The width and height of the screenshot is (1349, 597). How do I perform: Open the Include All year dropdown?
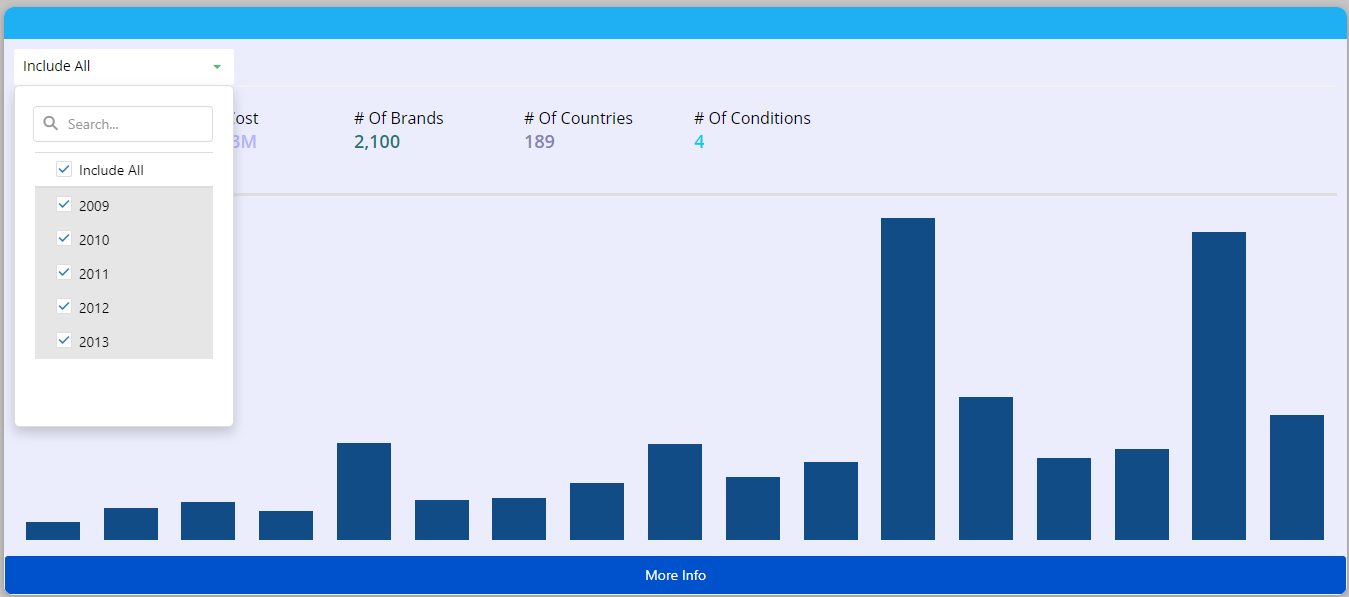click(x=124, y=66)
